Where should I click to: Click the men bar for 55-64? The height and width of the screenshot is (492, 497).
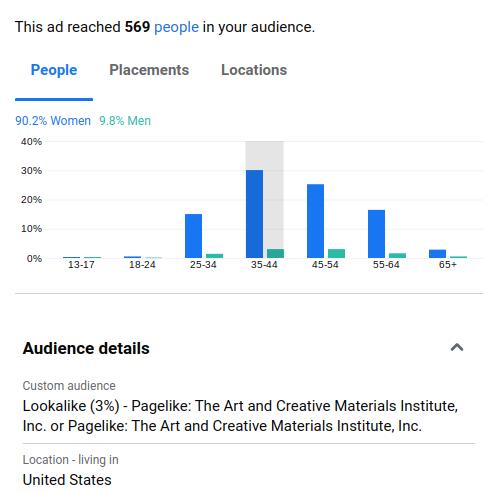[397, 256]
